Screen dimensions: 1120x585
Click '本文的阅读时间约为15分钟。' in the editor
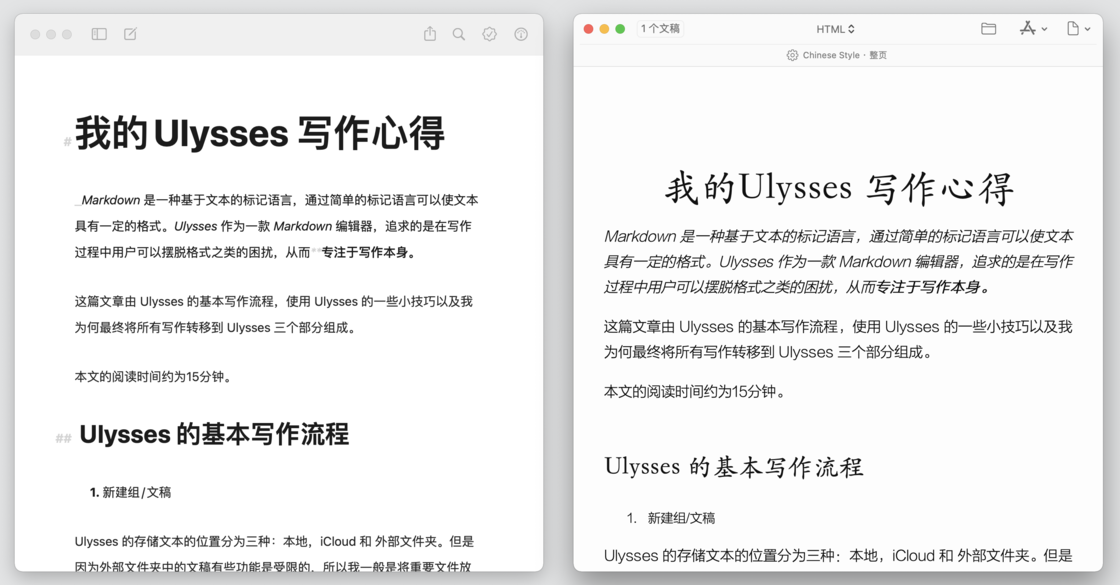pyautogui.click(x=153, y=377)
